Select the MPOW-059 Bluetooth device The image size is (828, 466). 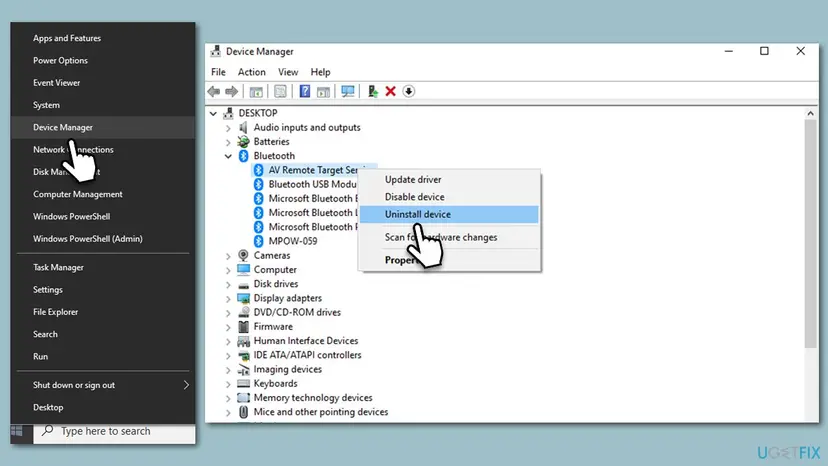pyautogui.click(x=293, y=241)
